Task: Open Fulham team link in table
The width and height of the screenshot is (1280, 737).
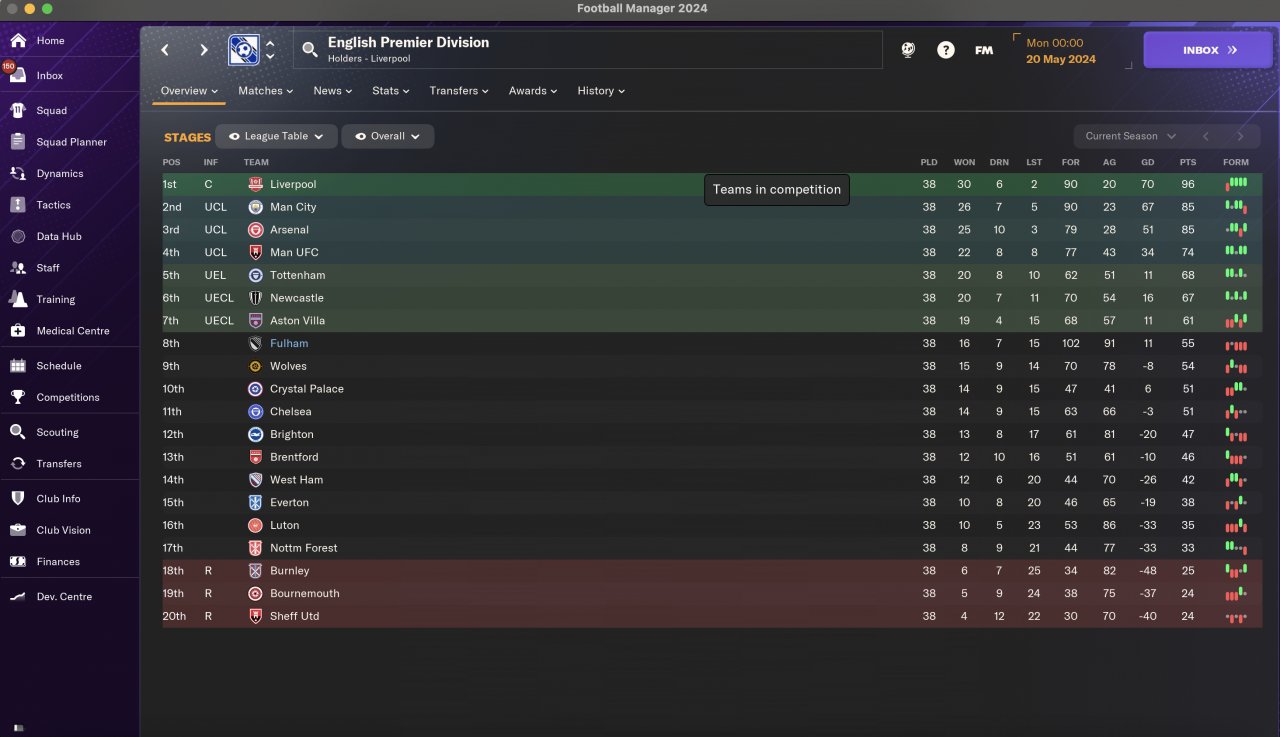Action: tap(289, 343)
